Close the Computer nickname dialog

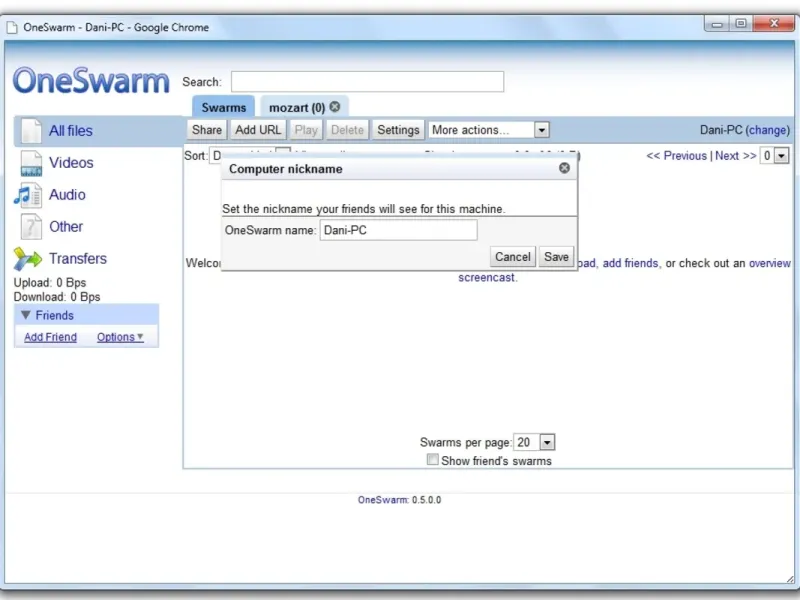pos(564,168)
